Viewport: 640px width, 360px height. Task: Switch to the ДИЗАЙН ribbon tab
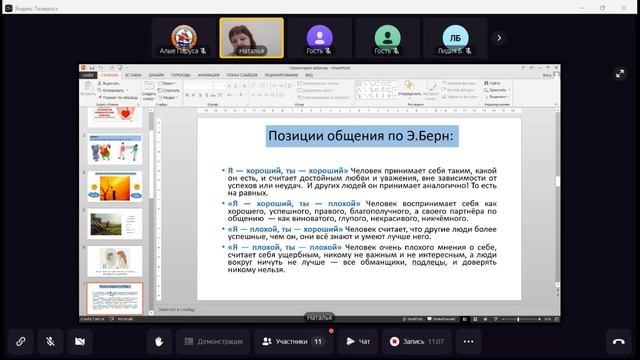pyautogui.click(x=156, y=75)
